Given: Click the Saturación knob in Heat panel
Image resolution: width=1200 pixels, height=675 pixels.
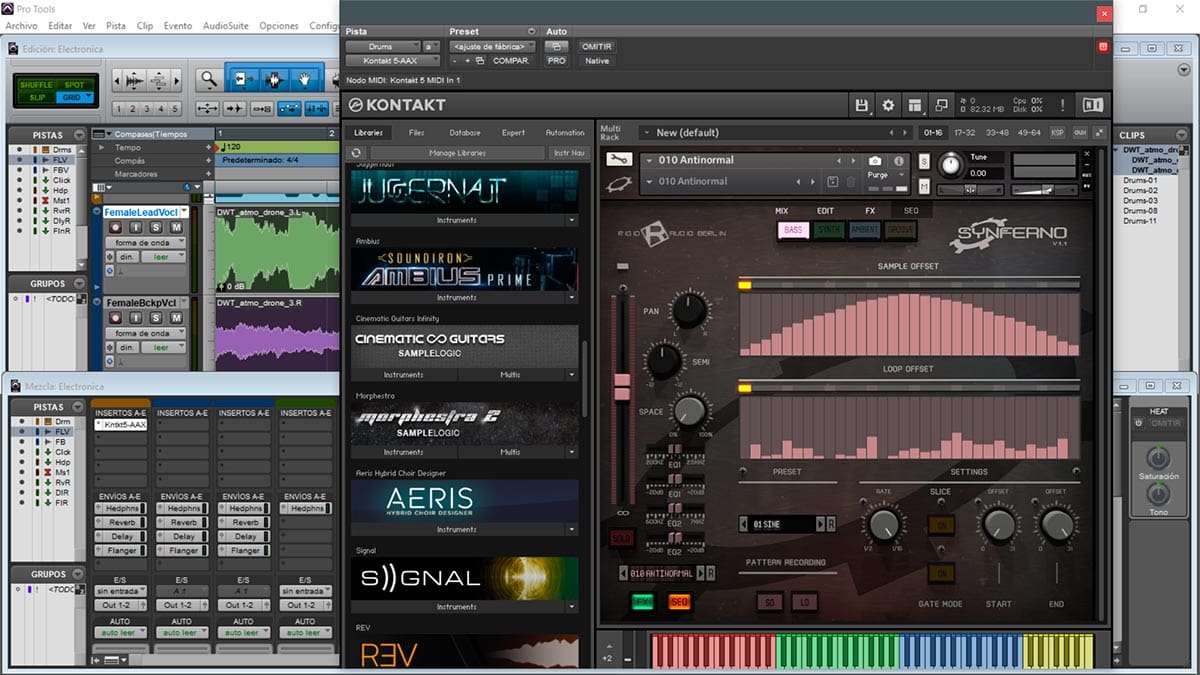Looking at the screenshot, I should coord(1158,460).
